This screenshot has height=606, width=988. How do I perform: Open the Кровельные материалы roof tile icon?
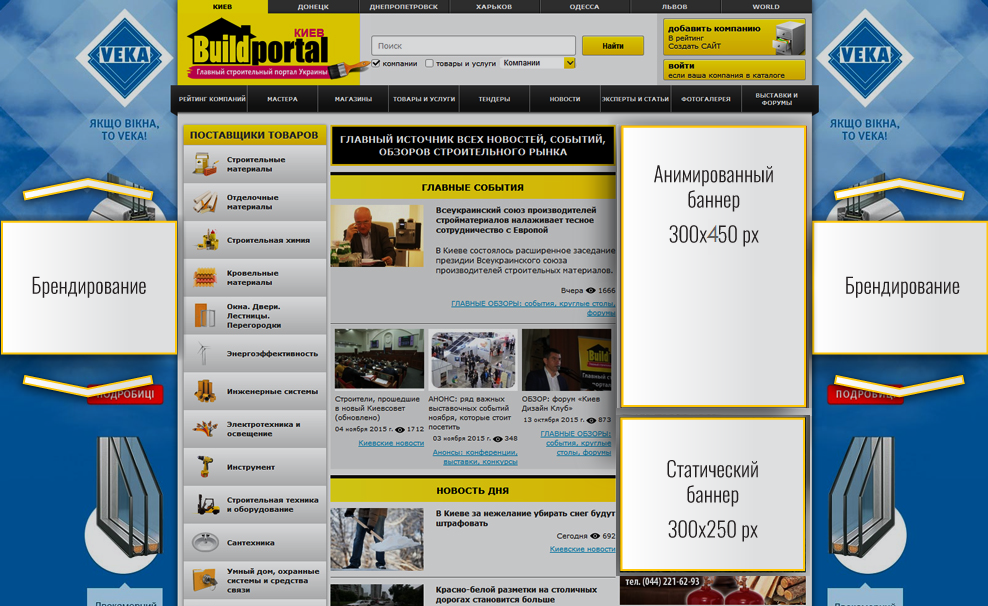coord(205,277)
